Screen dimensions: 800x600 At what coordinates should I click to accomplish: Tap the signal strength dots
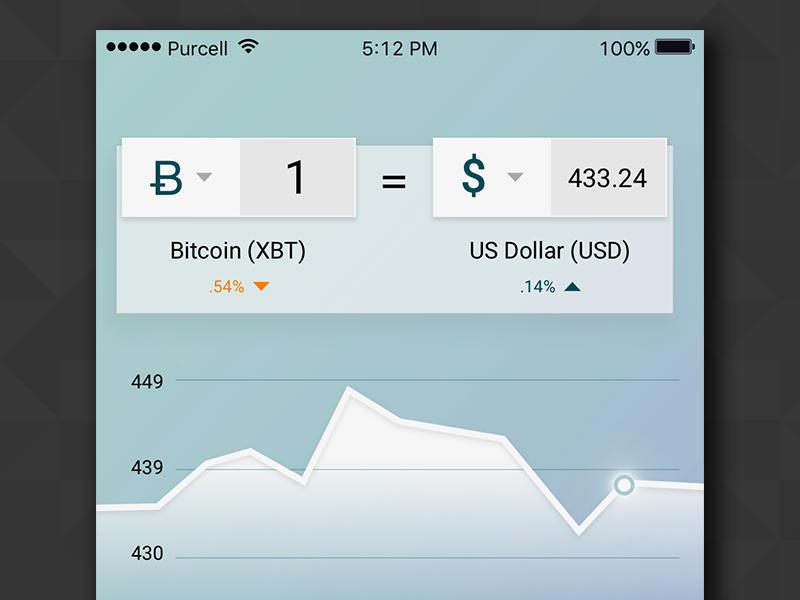click(133, 47)
